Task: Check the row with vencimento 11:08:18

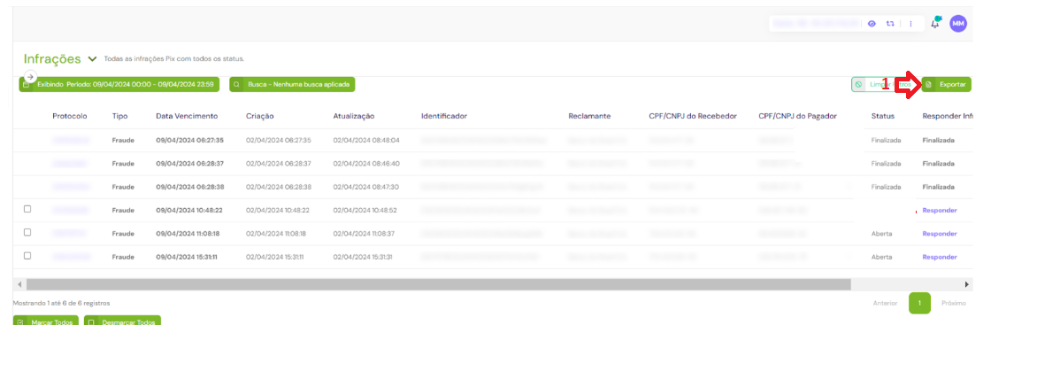Action: coord(28,232)
